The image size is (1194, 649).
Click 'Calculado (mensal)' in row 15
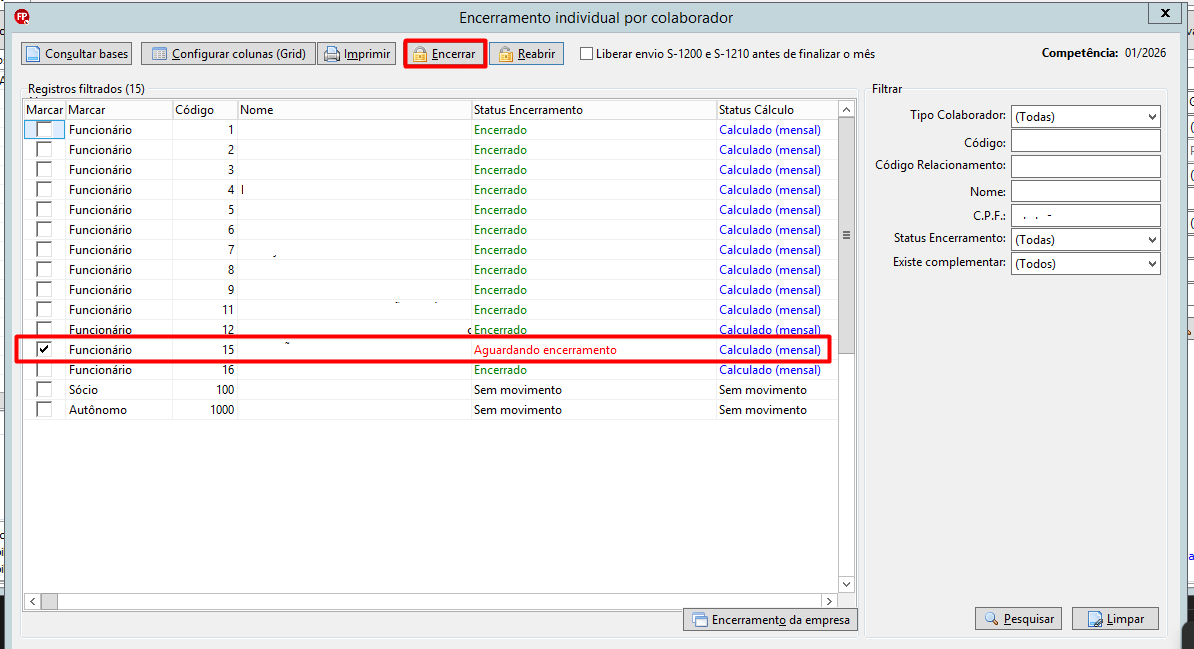coord(770,350)
